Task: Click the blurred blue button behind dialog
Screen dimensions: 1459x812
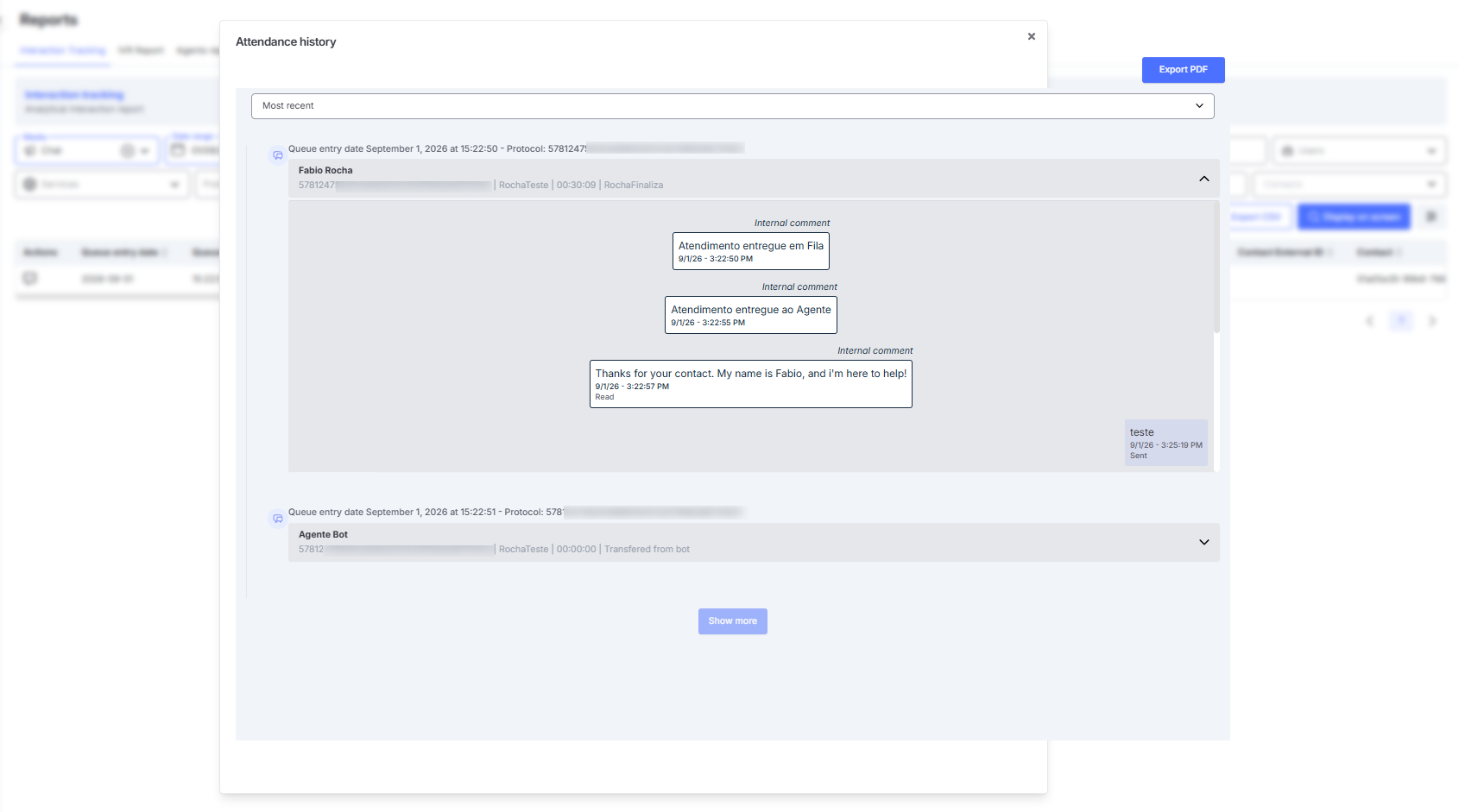Action: 1353,217
